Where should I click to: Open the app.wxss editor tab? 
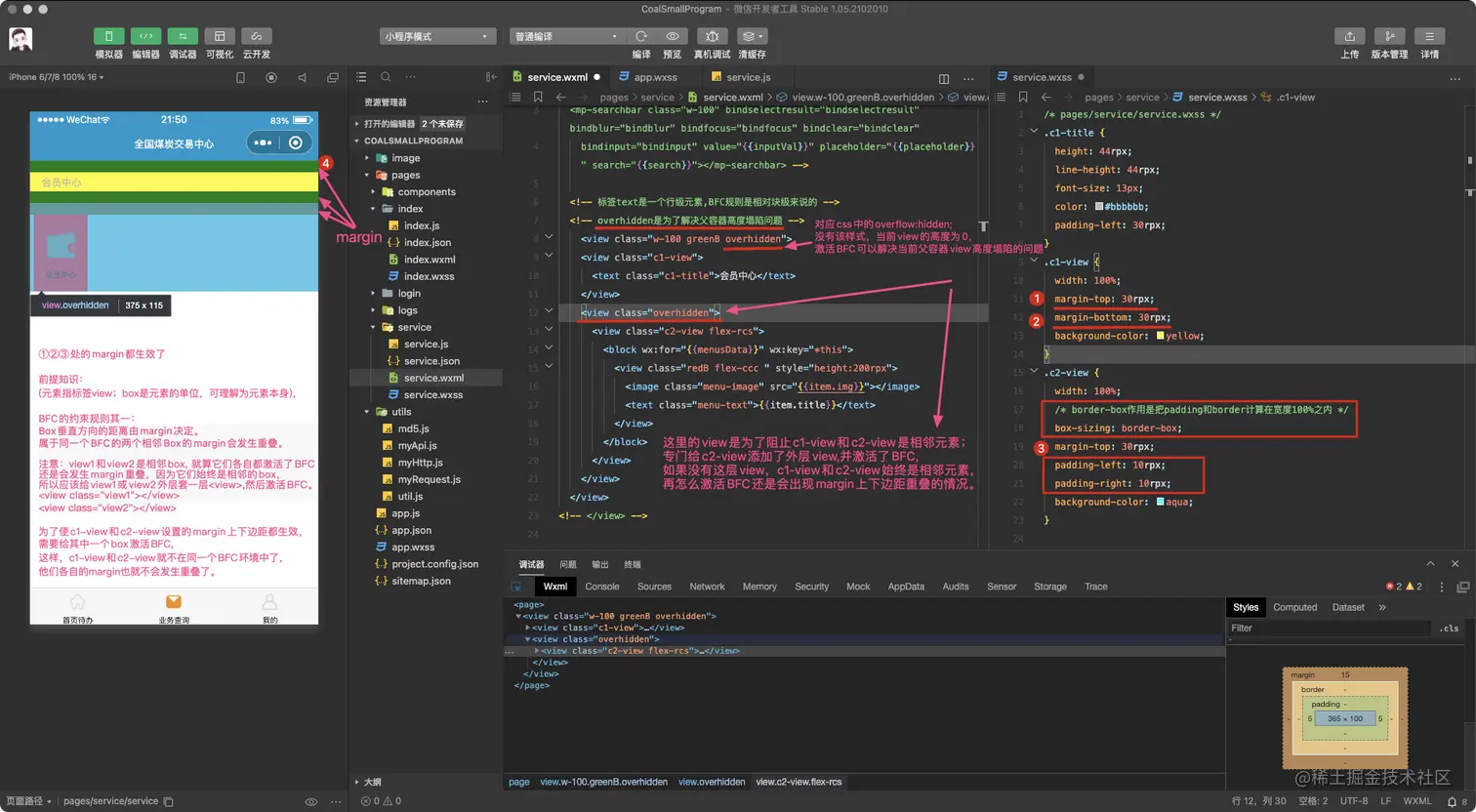654,77
